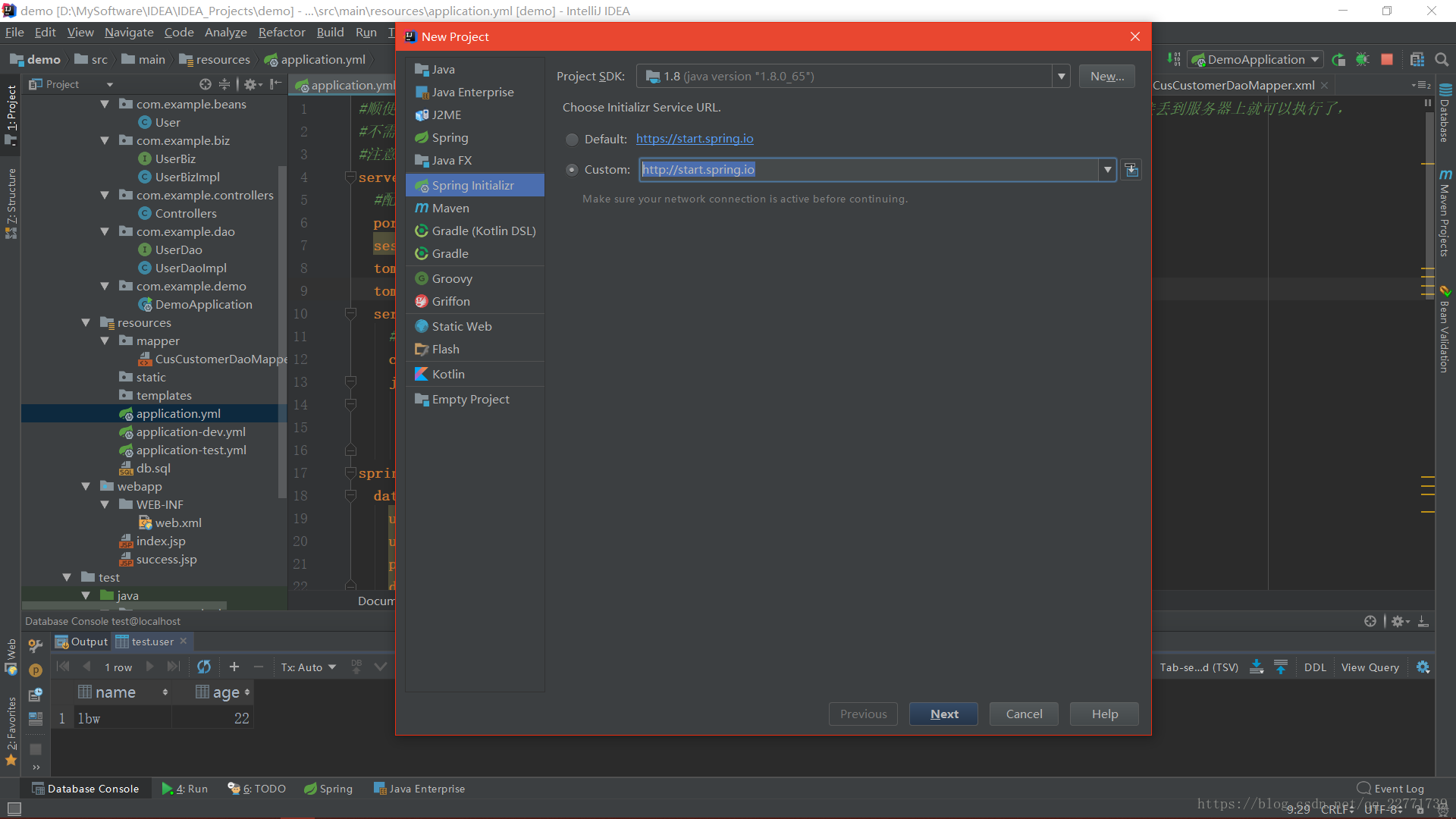Collapse the WEB-INF folder node

pyautogui.click(x=105, y=504)
